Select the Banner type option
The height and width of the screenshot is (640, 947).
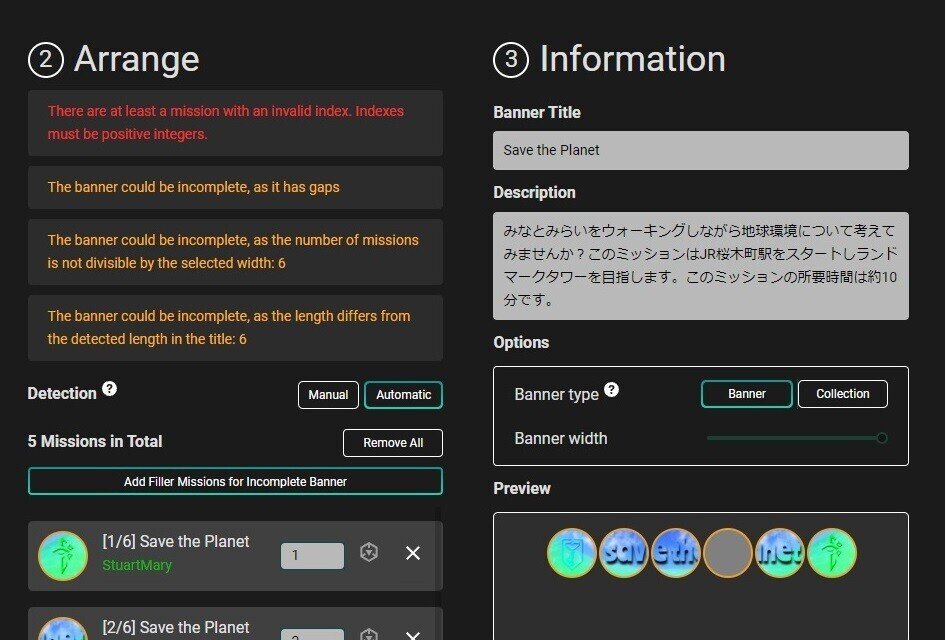coord(746,393)
